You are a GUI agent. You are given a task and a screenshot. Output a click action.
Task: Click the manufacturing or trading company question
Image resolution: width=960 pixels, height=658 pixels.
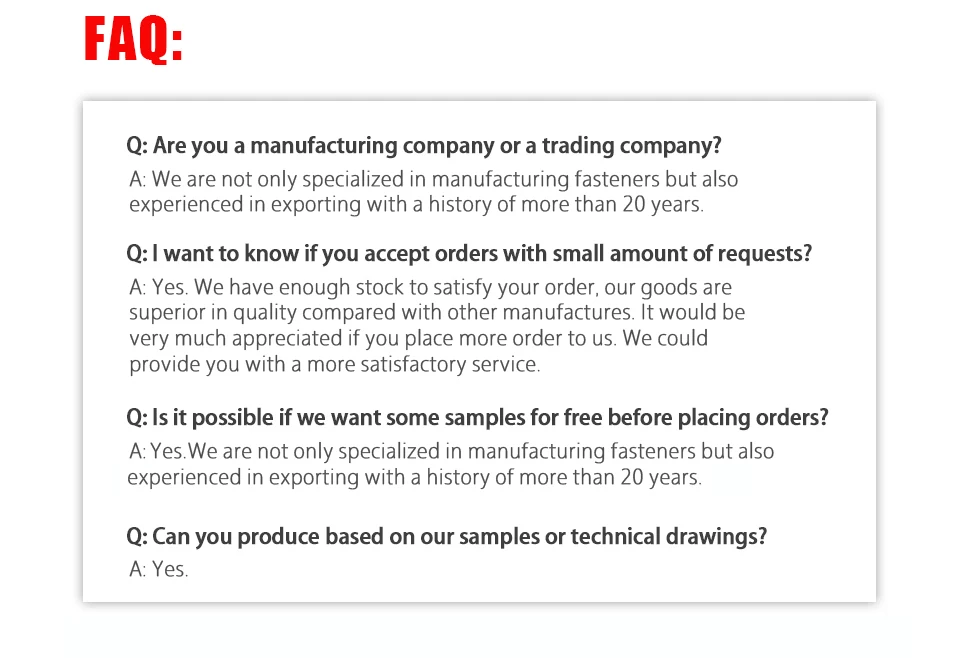423,146
